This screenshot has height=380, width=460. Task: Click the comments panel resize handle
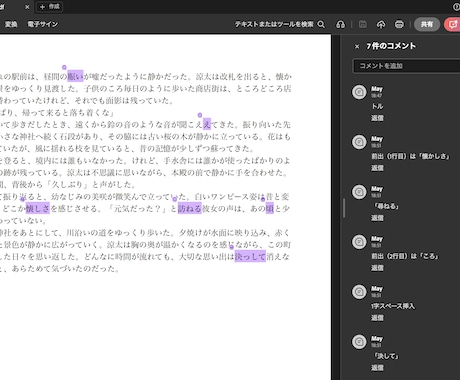click(x=344, y=208)
